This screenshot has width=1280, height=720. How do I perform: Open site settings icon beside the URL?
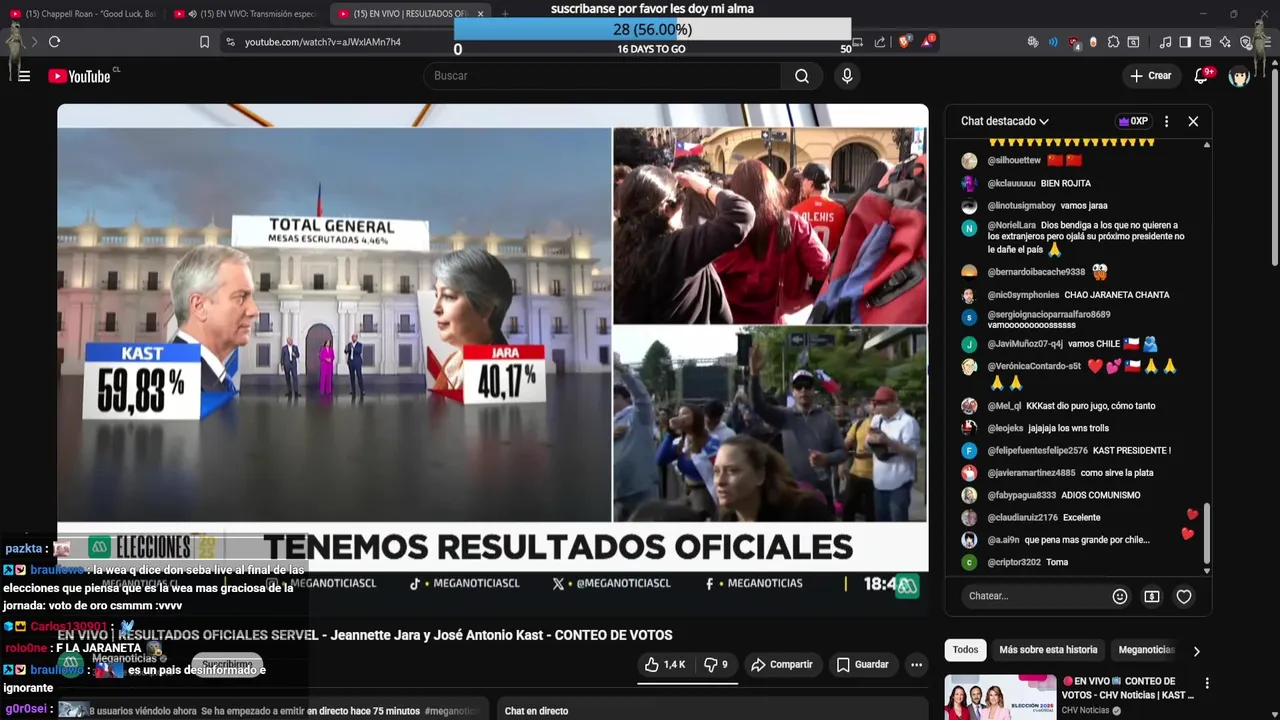point(230,42)
